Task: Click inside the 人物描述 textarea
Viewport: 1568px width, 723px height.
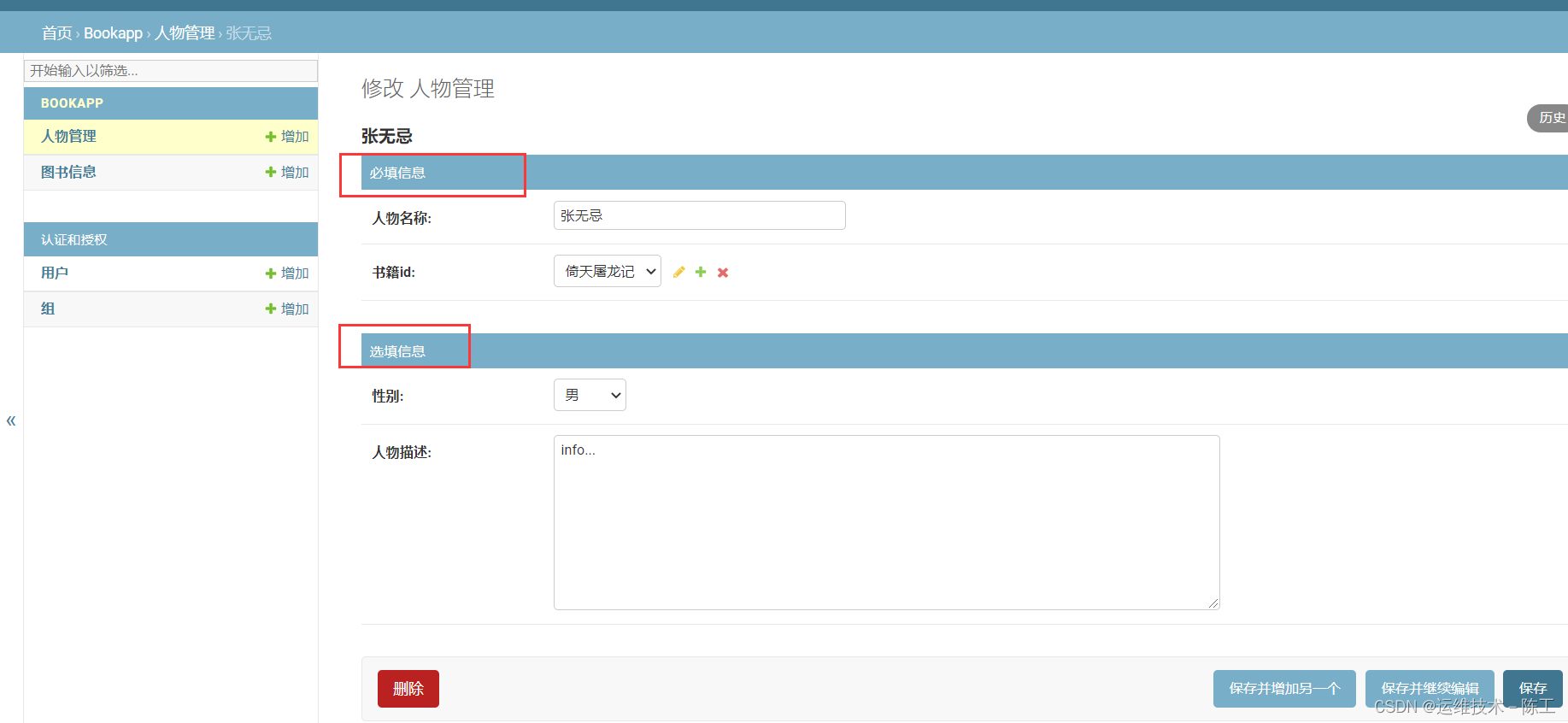Action: 886,522
